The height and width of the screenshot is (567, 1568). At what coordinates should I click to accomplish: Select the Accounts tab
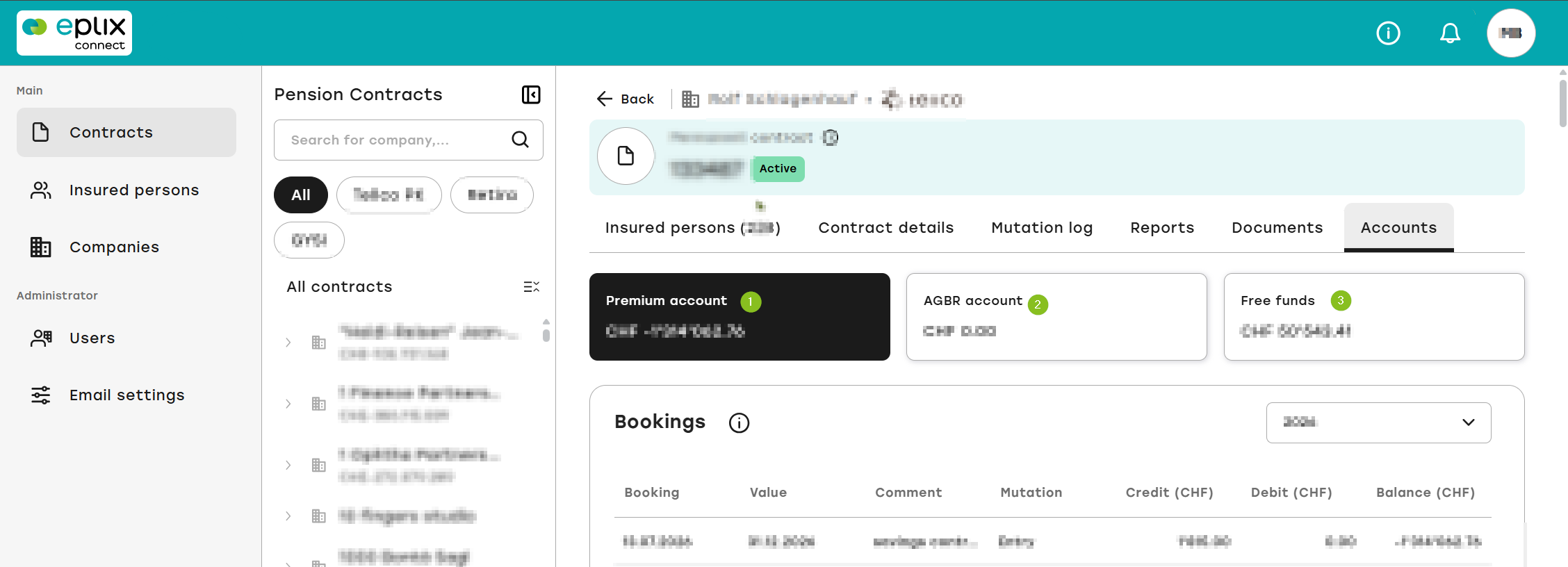pos(1398,227)
